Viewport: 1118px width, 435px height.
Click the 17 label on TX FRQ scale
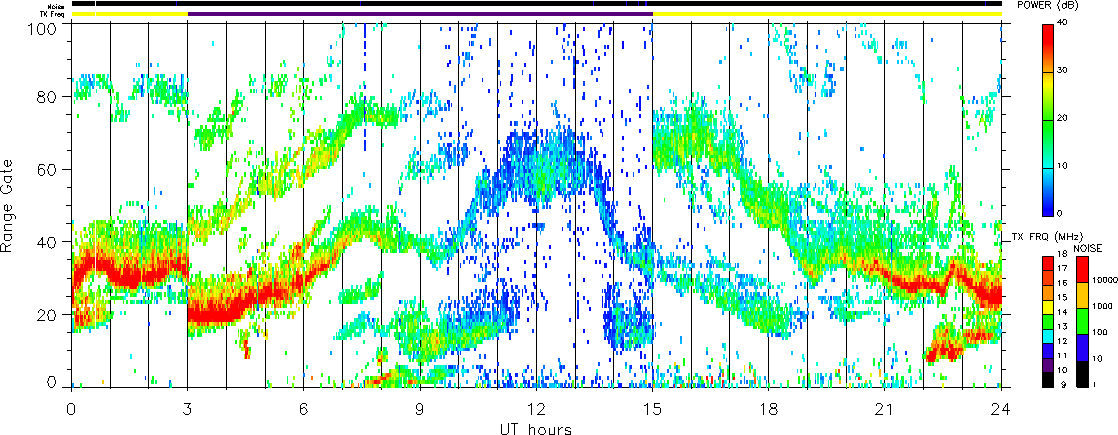click(1062, 269)
